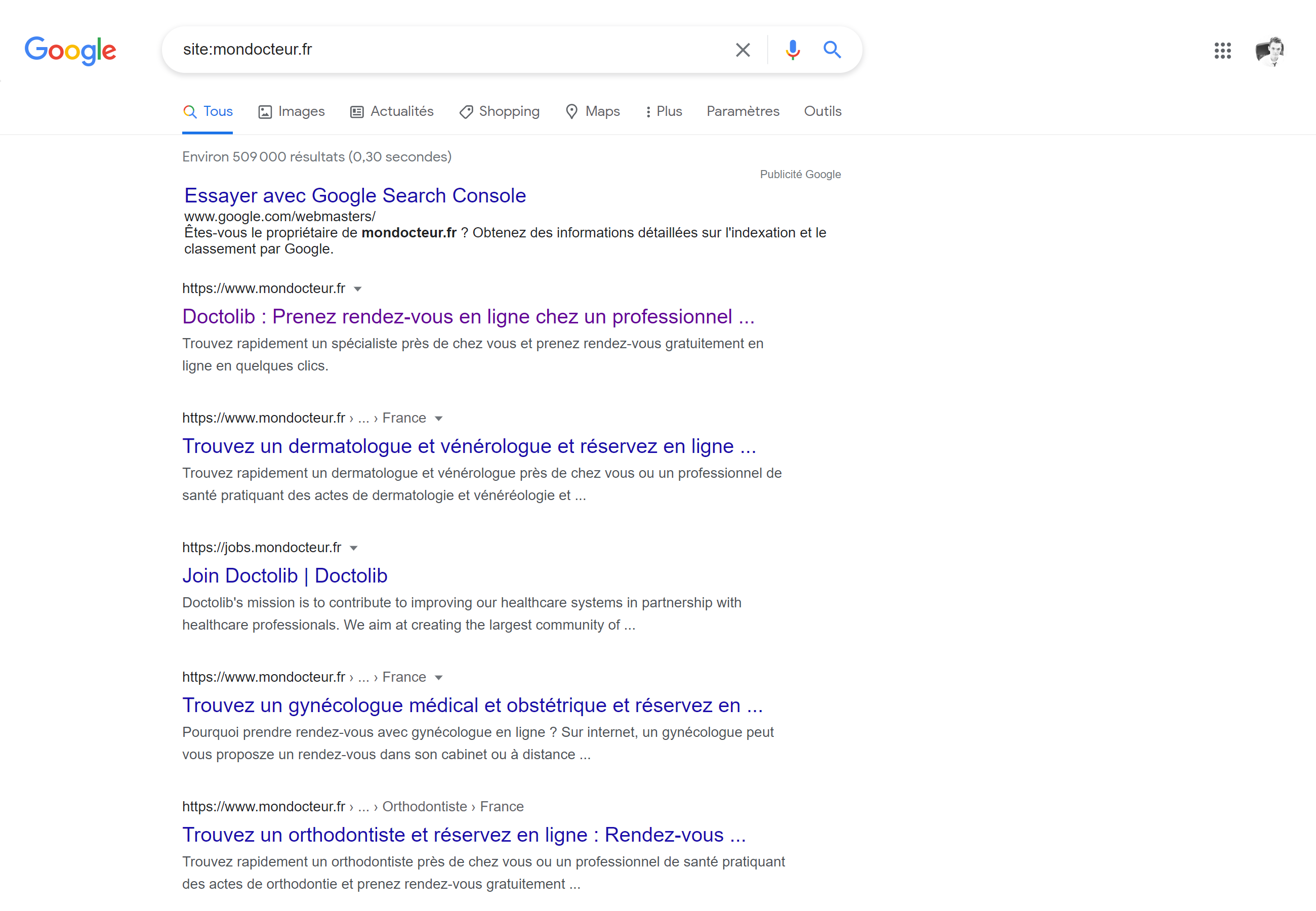1316x911 pixels.
Task: Open the Plus menu
Action: 664,111
